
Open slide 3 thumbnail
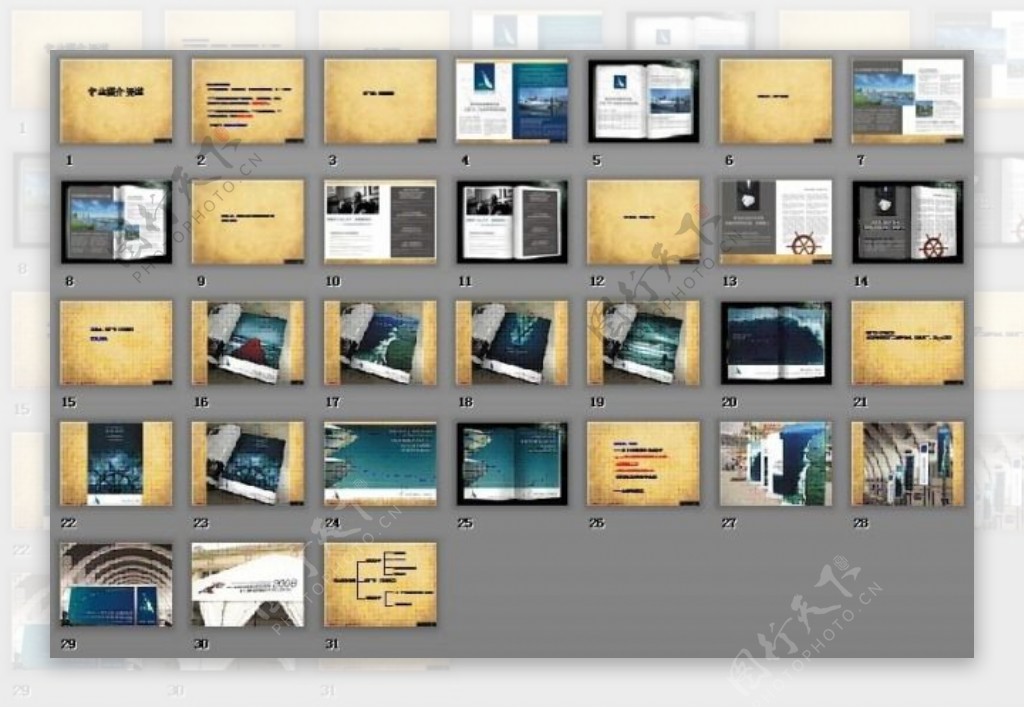coord(380,101)
